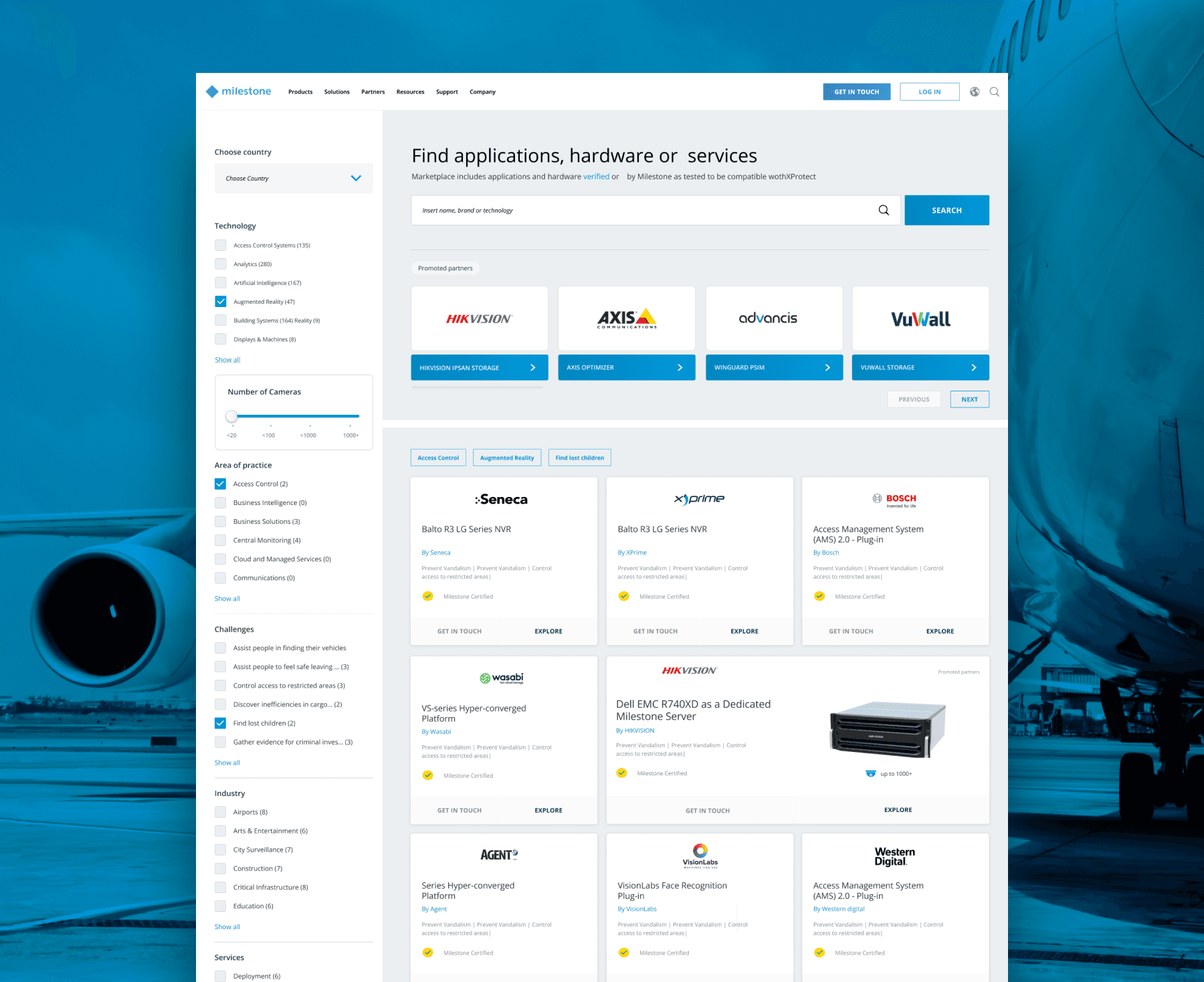Click Agent logo on product card
The height and width of the screenshot is (982, 1204).
click(x=499, y=855)
